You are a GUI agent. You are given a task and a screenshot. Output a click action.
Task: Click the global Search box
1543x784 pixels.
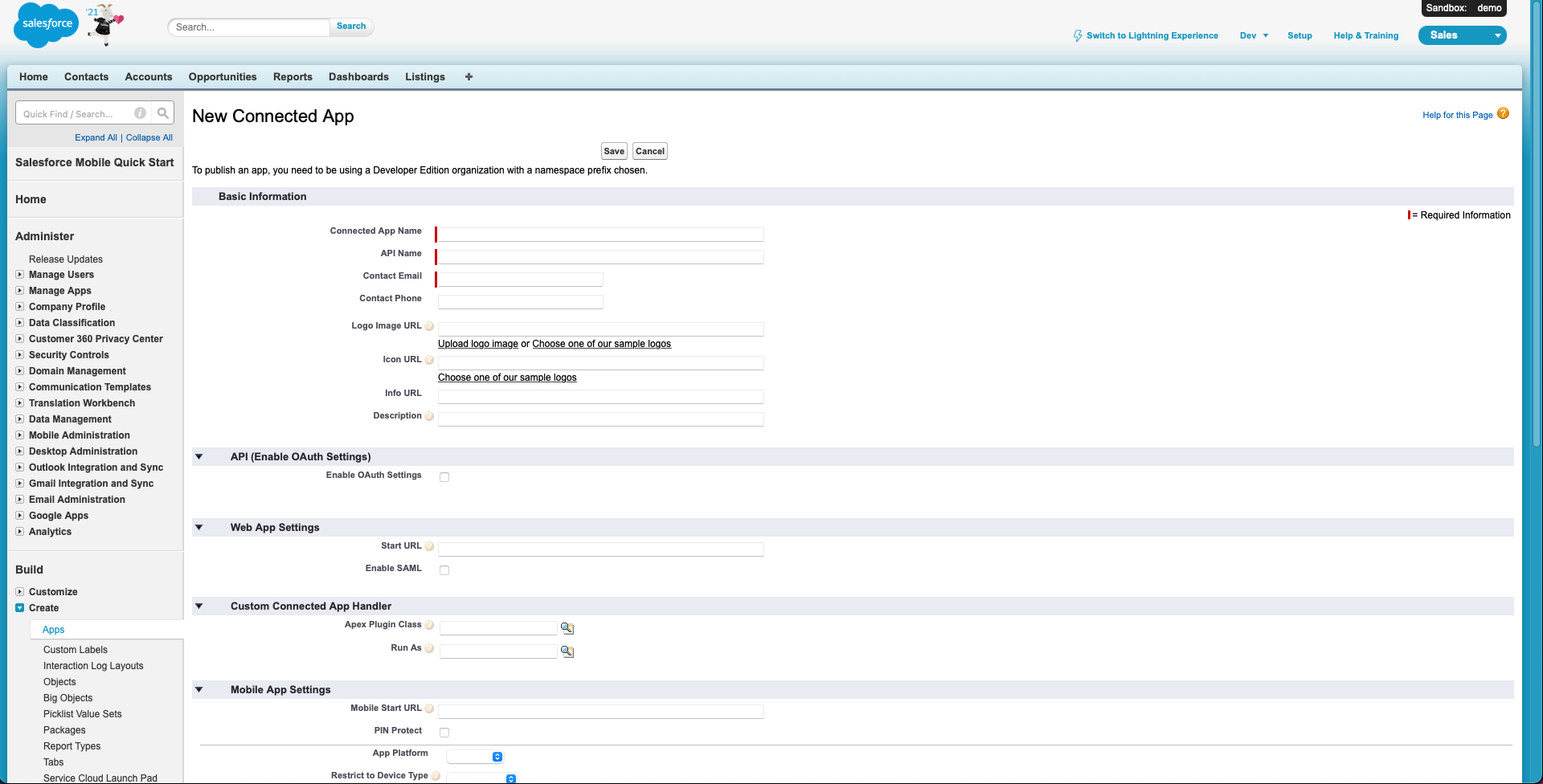point(248,27)
